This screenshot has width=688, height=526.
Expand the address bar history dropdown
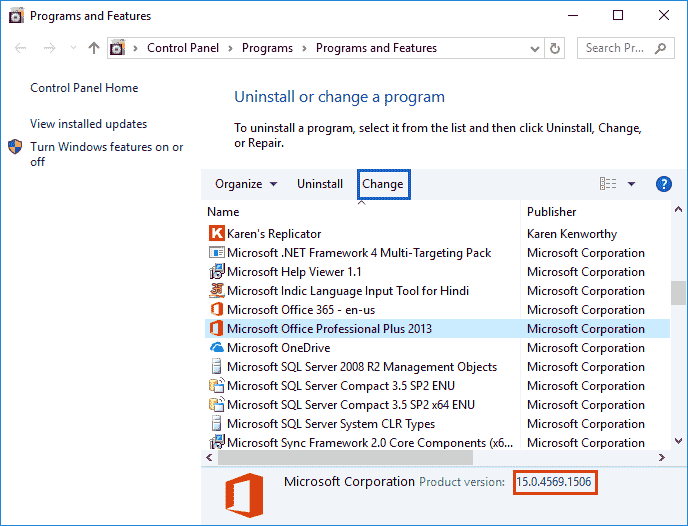pos(534,48)
